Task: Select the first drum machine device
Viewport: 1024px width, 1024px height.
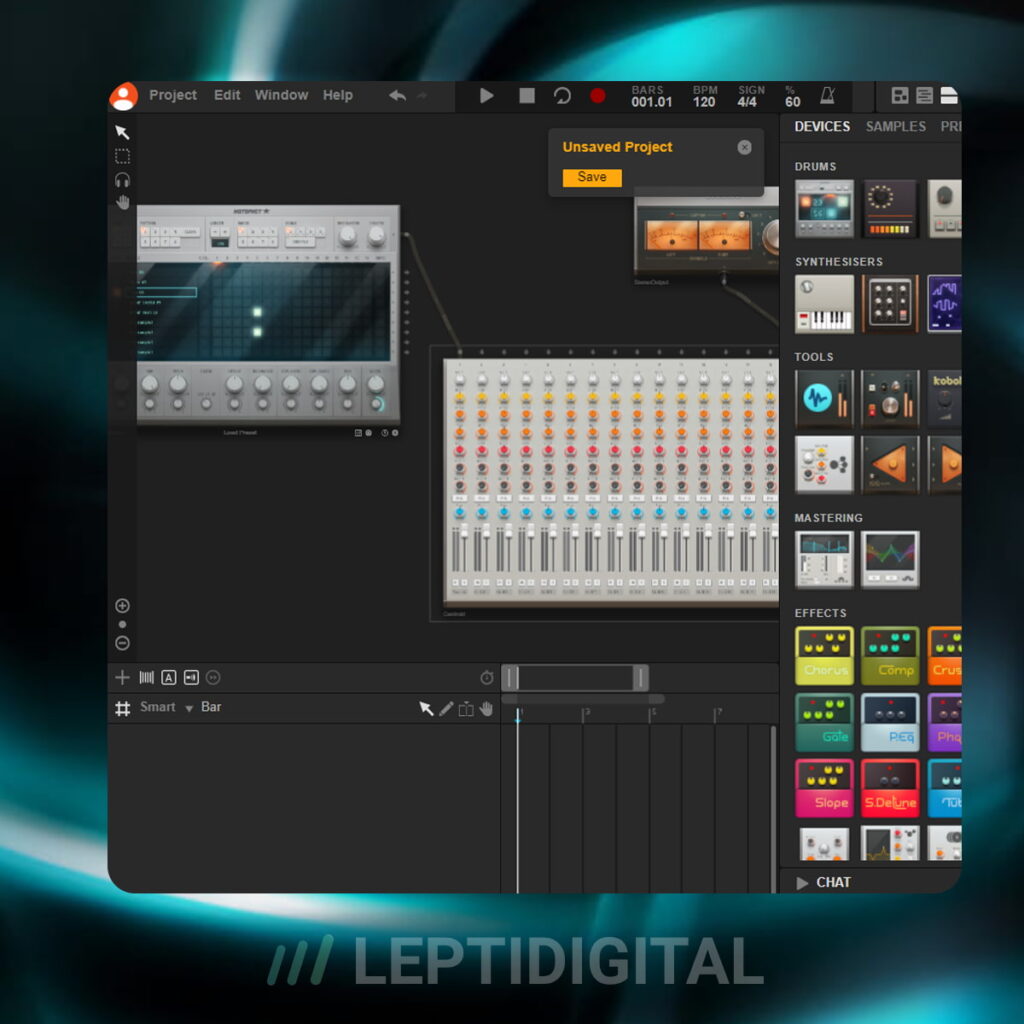Action: 824,209
